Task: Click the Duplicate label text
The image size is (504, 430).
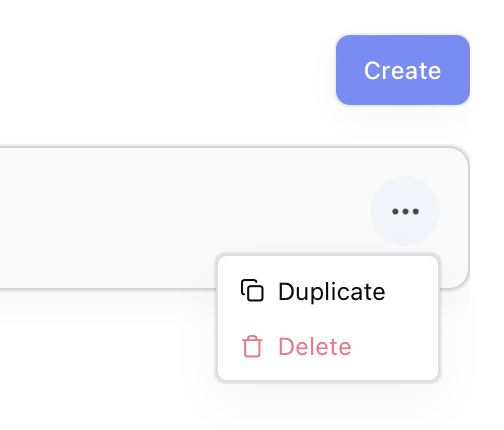Action: 332,292
